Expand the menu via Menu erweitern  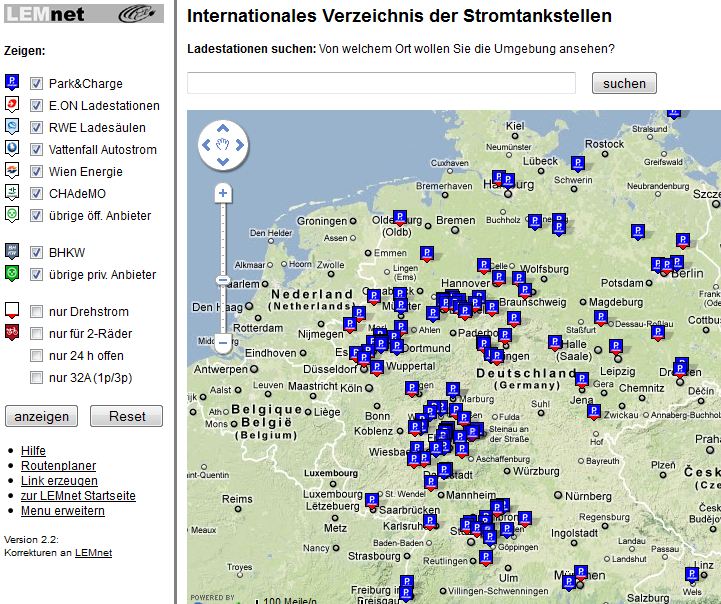[x=62, y=510]
